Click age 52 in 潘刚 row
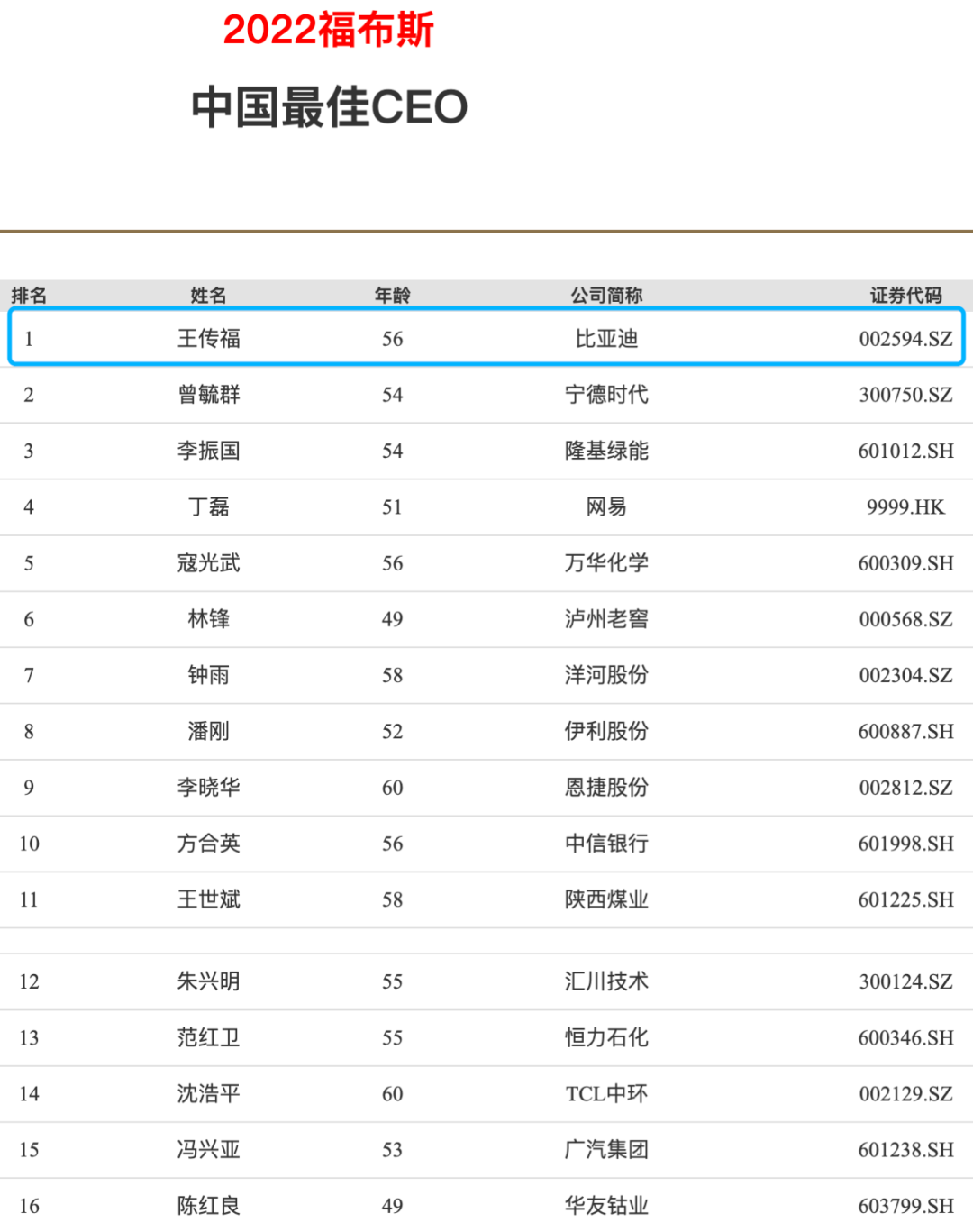Screen dimensions: 973x1232 click(x=392, y=731)
